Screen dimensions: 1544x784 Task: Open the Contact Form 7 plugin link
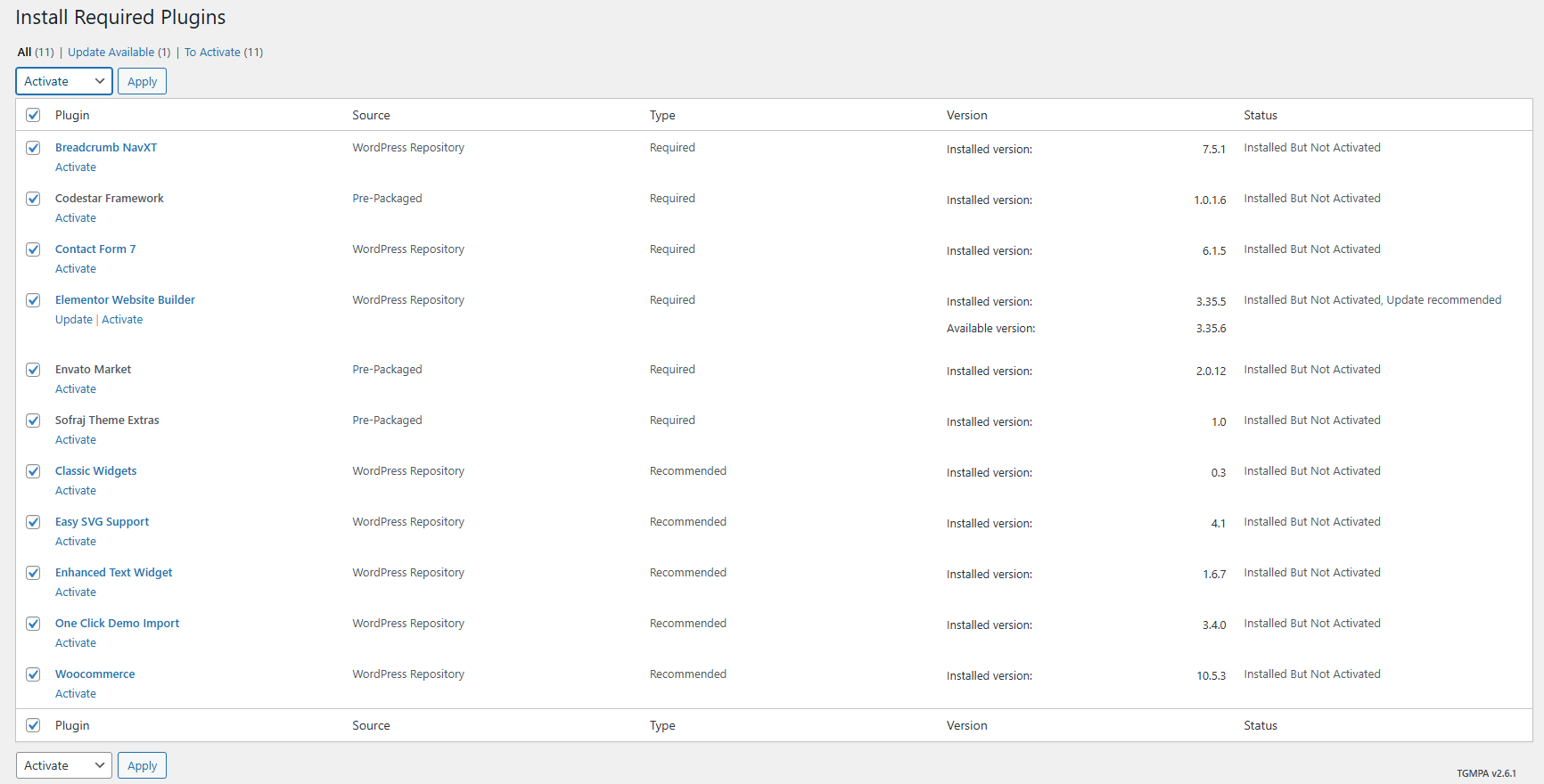click(95, 249)
